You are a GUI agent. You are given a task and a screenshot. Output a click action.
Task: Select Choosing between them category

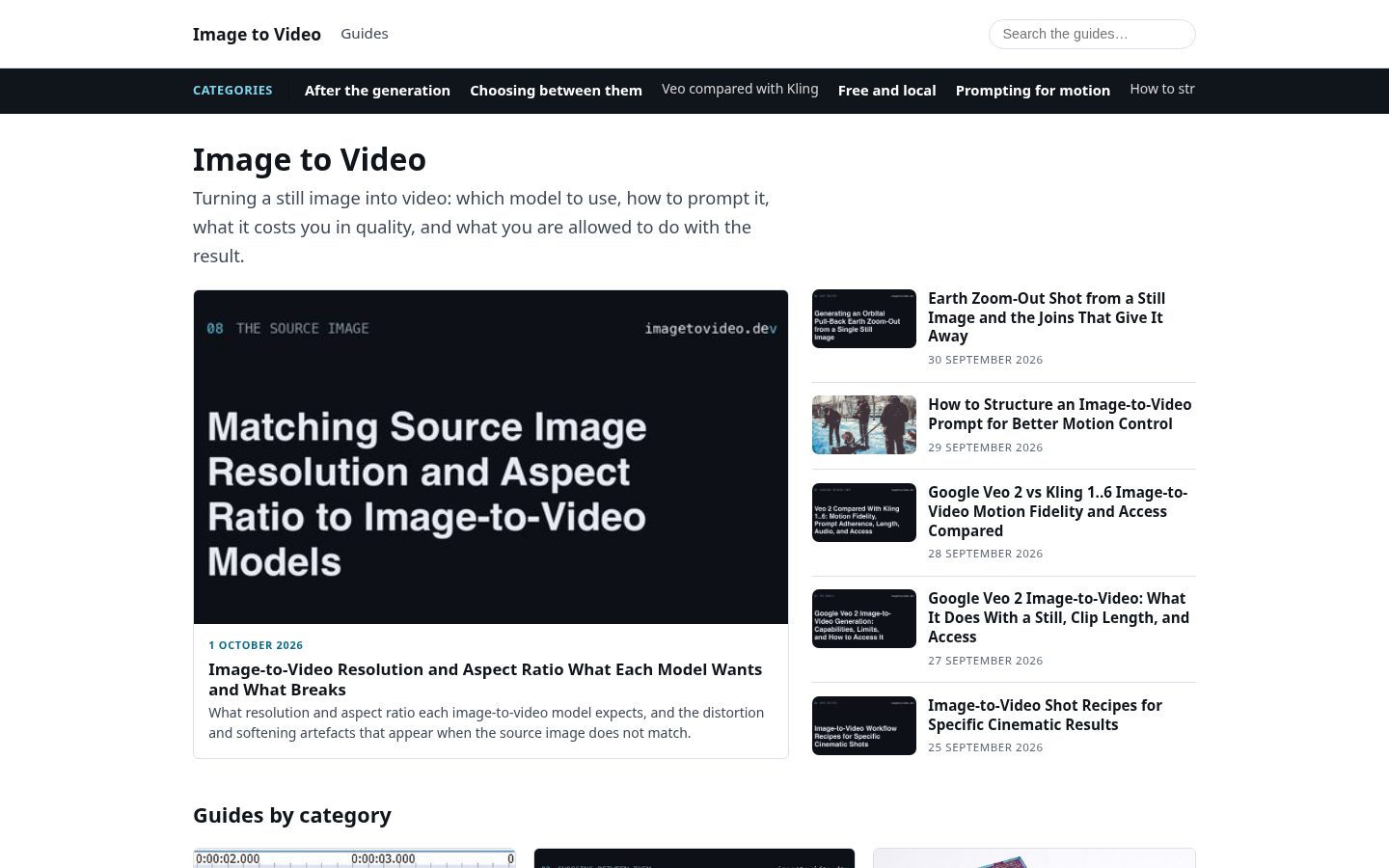pyautogui.click(x=556, y=91)
